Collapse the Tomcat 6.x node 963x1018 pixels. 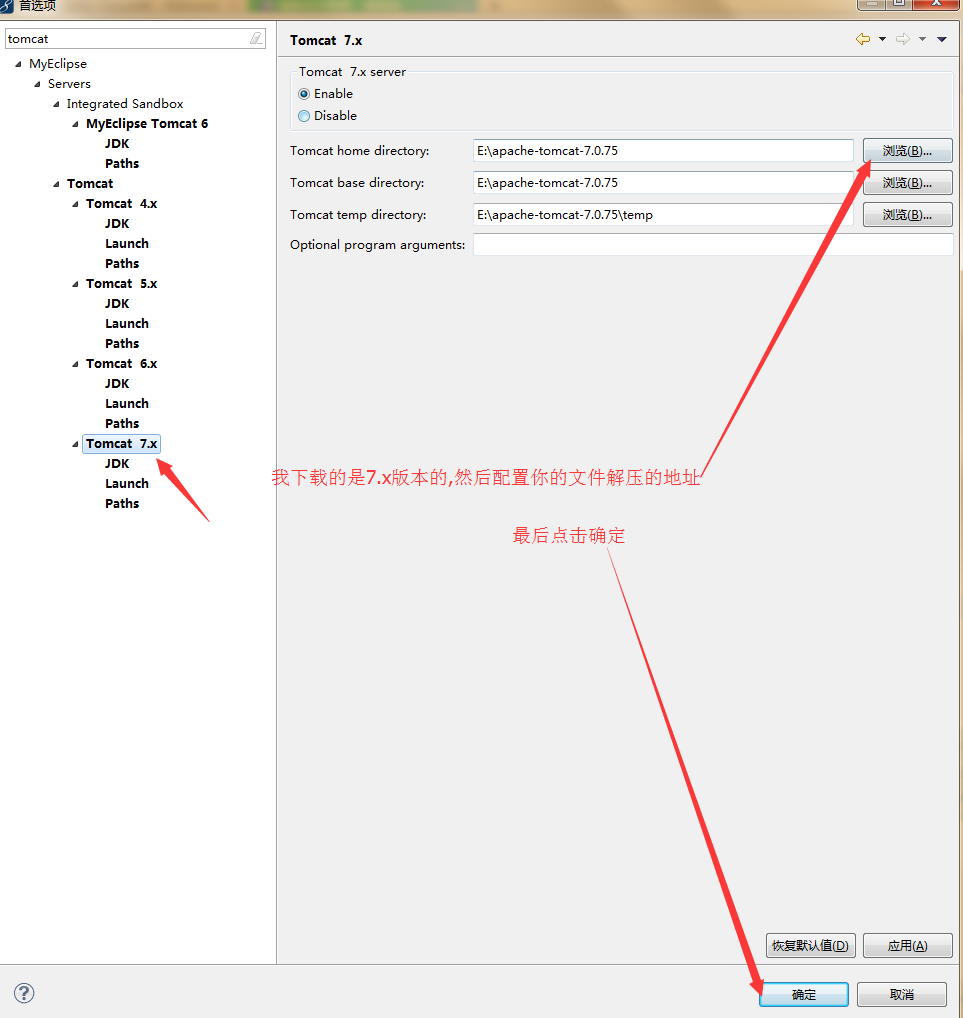tap(75, 364)
